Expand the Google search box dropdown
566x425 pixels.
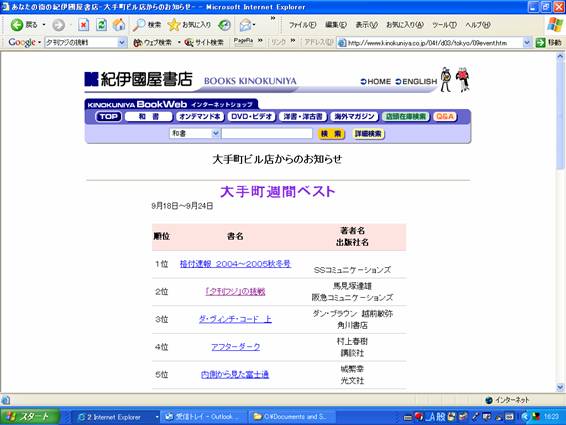pyautogui.click(x=122, y=43)
